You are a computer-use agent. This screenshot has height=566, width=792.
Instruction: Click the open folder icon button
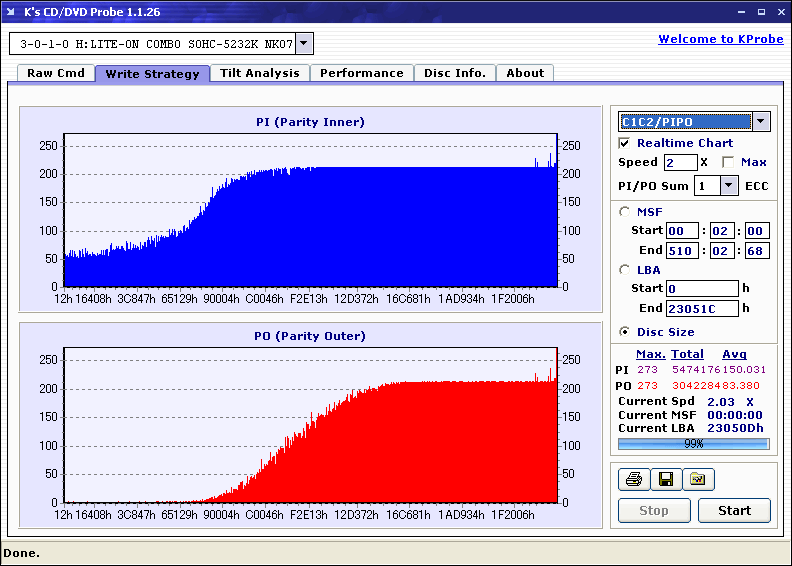coord(698,479)
